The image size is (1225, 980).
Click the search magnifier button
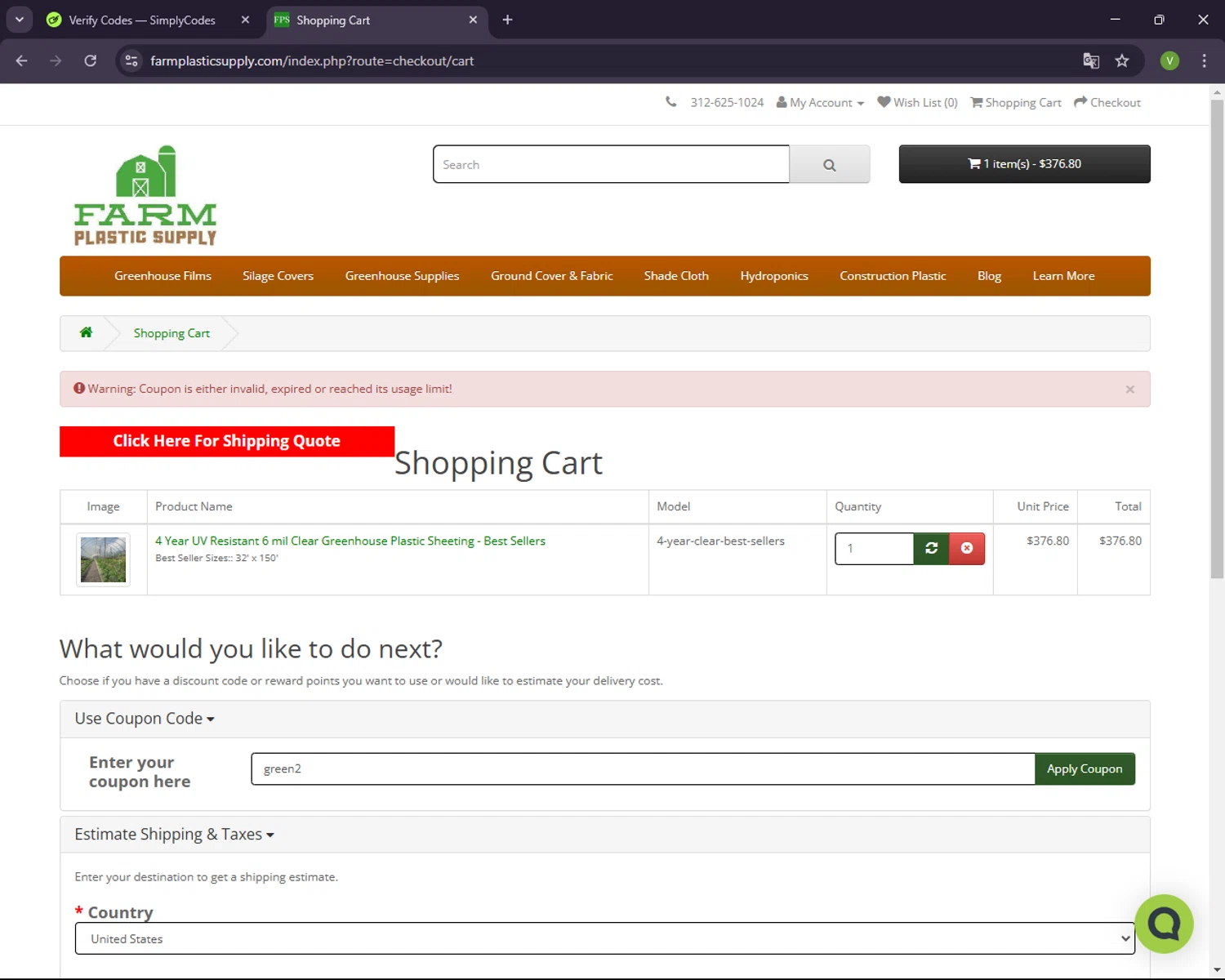pos(829,165)
